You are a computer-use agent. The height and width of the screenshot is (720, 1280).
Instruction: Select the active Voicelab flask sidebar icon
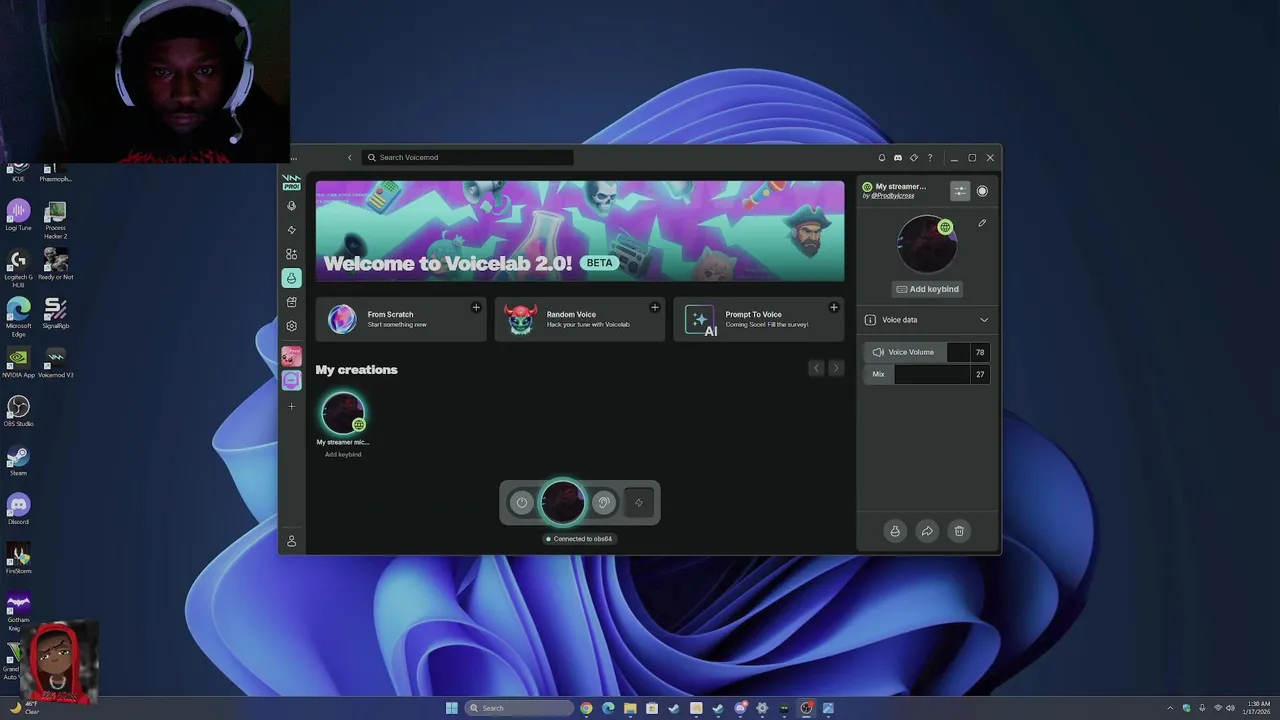[x=291, y=278]
